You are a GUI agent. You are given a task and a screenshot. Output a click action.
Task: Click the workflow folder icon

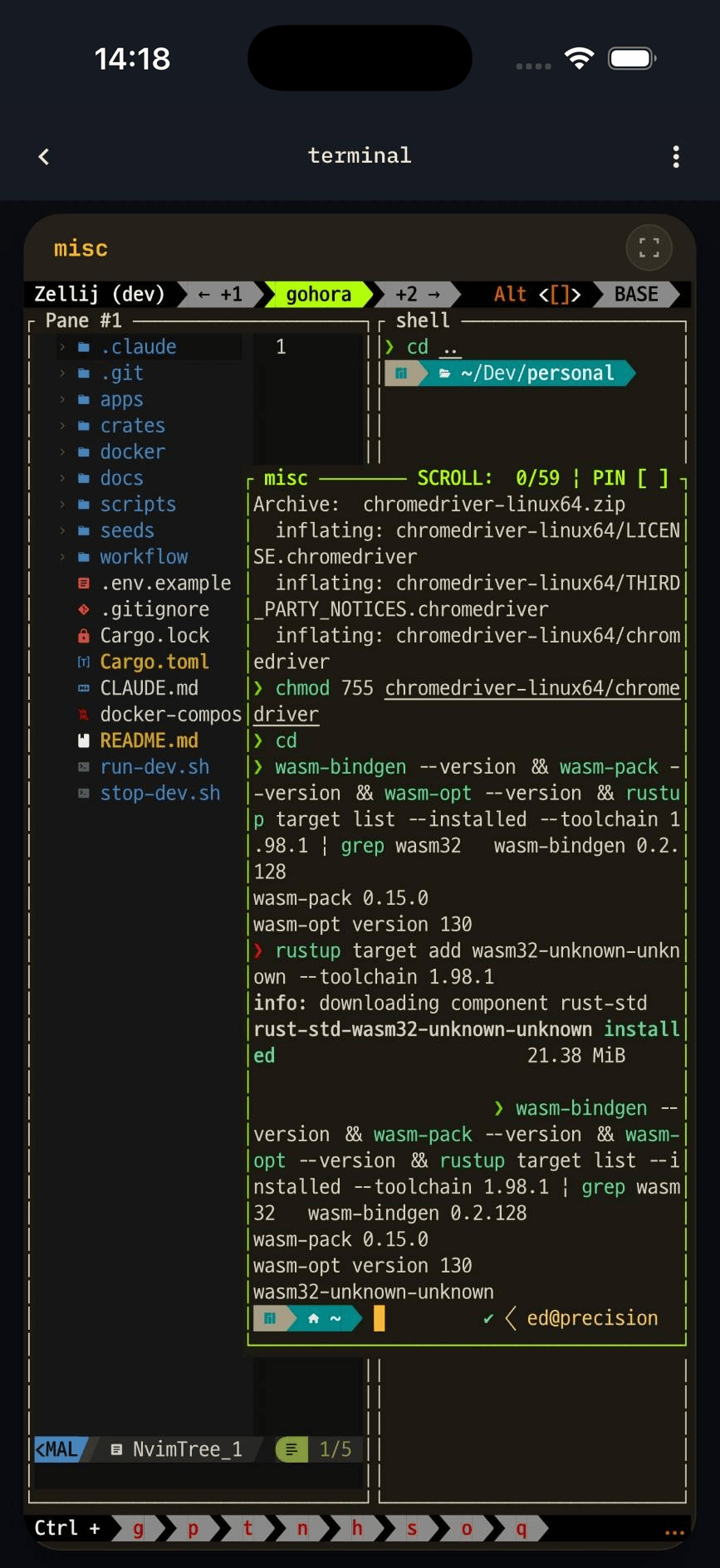pyautogui.click(x=84, y=557)
